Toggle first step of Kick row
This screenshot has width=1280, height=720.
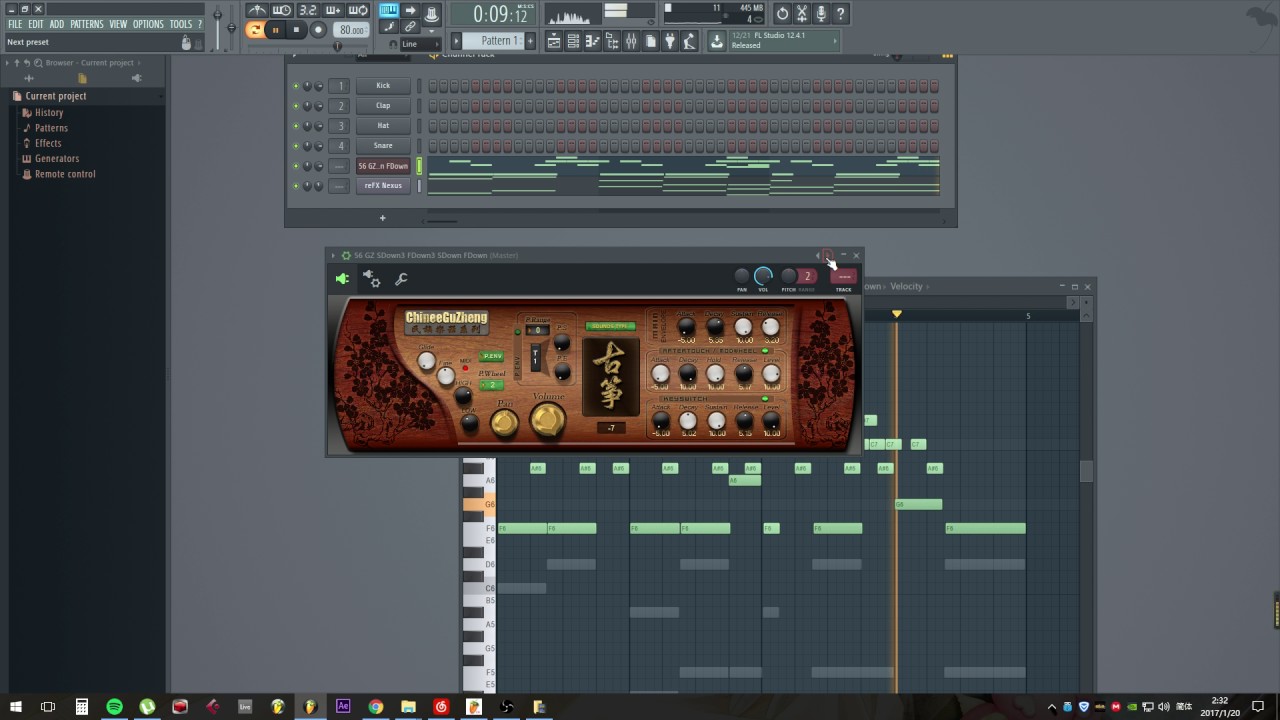(432, 86)
